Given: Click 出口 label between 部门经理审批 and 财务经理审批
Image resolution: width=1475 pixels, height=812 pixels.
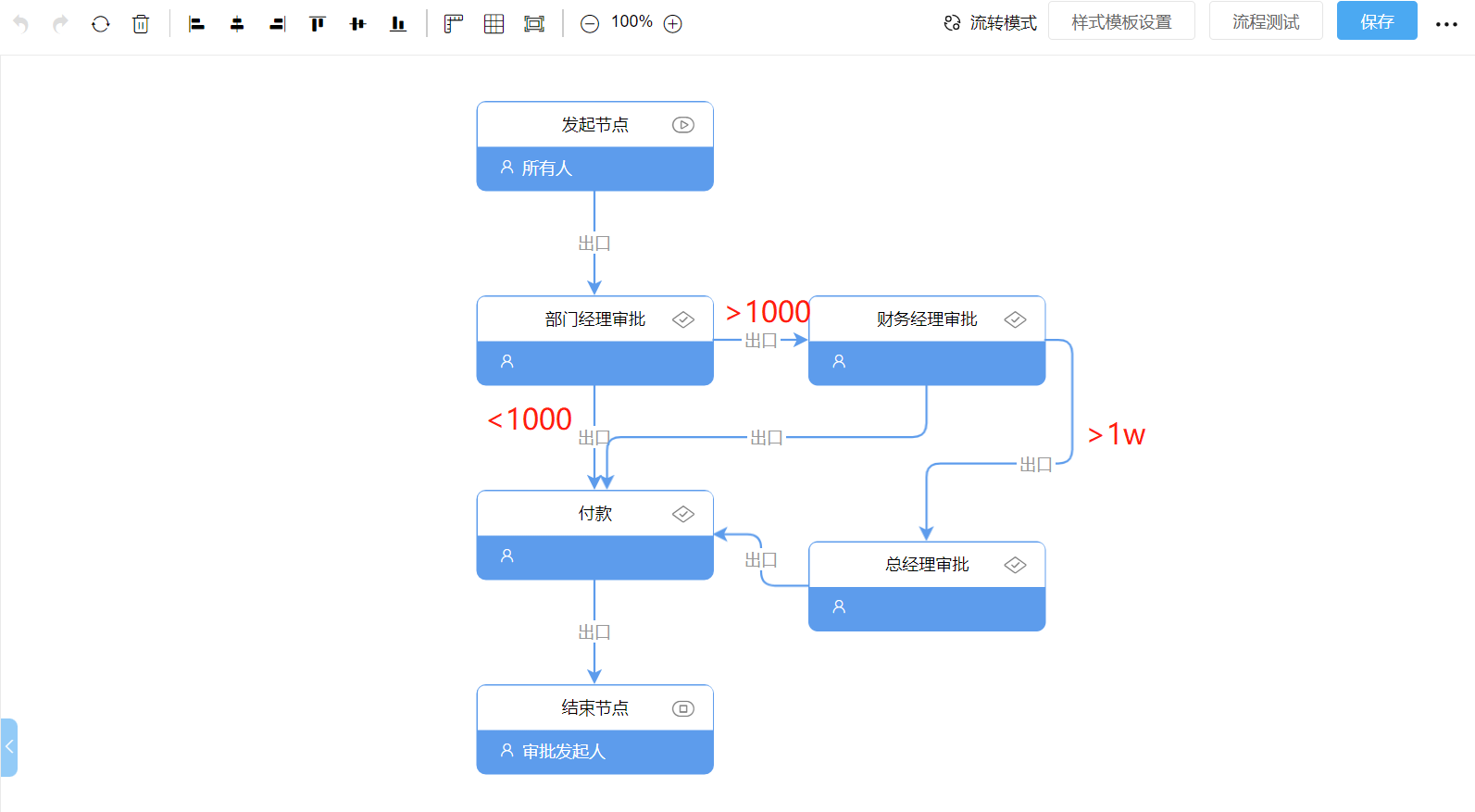Looking at the screenshot, I should pos(761,341).
